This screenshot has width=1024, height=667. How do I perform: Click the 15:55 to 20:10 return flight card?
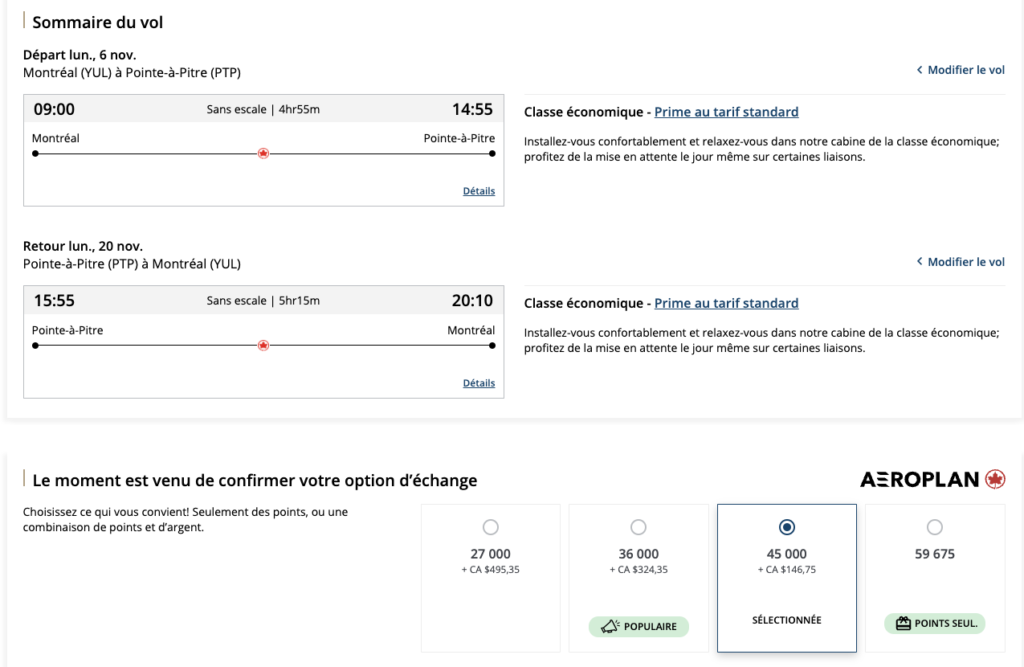tap(263, 362)
